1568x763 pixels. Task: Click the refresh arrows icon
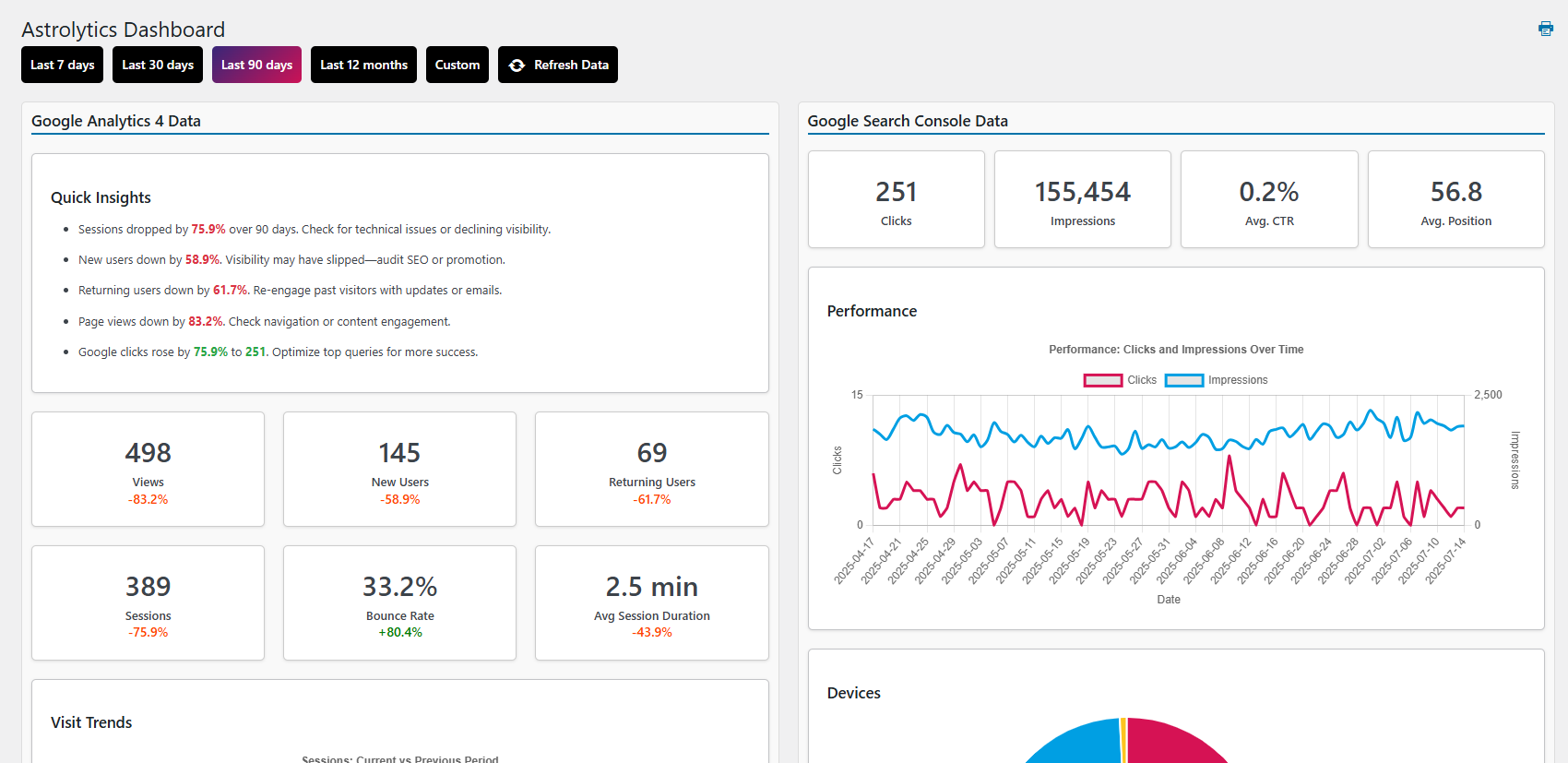click(x=517, y=66)
